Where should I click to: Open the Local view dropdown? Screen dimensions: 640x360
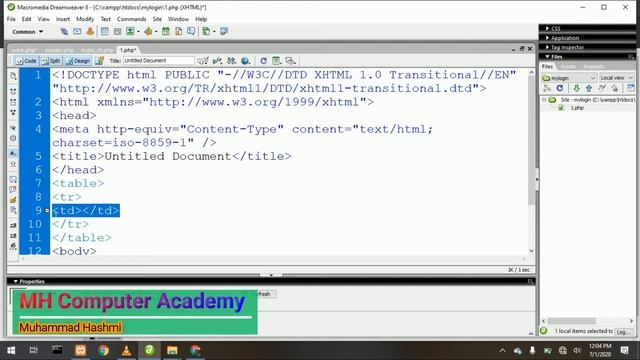point(616,78)
